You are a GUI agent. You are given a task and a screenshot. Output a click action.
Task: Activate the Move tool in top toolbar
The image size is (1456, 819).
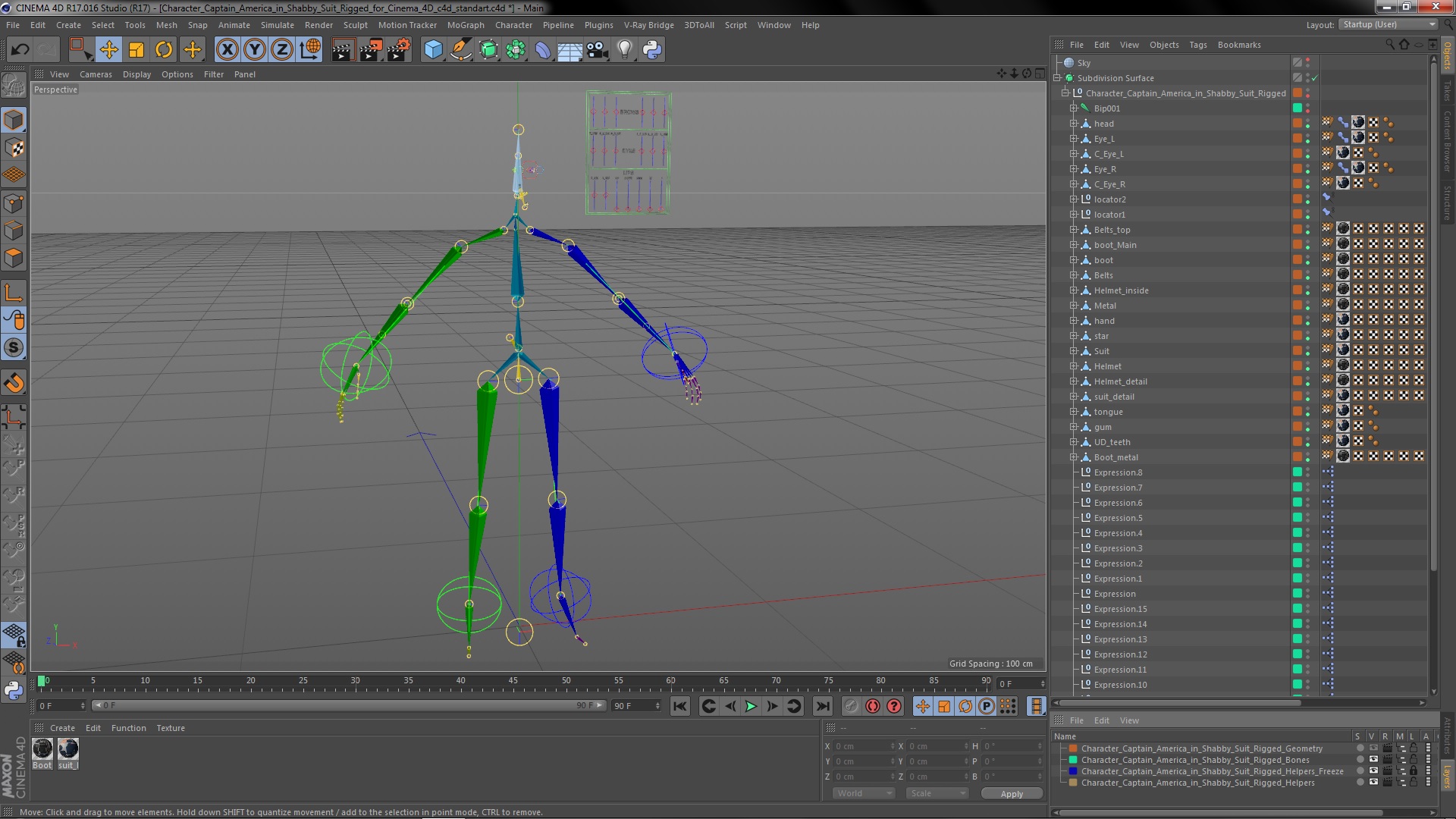click(108, 50)
